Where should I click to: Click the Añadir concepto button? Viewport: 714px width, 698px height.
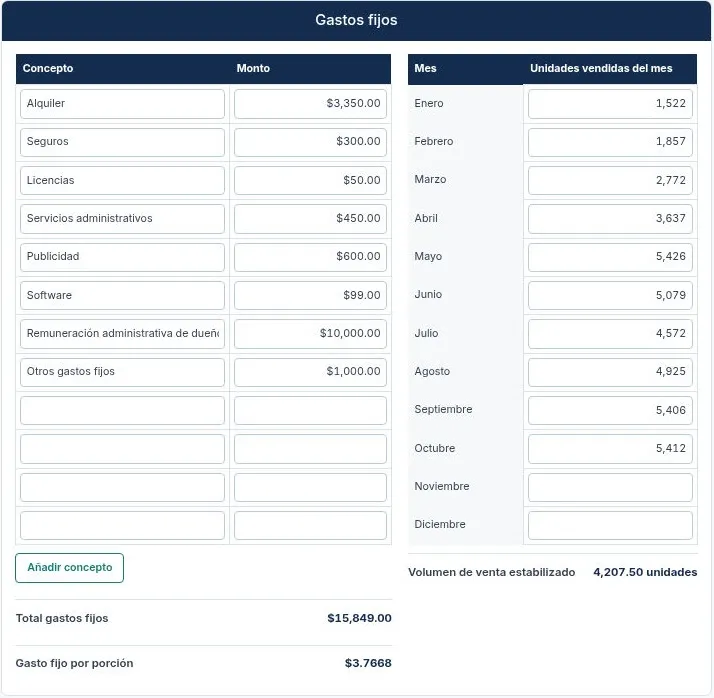[69, 567]
